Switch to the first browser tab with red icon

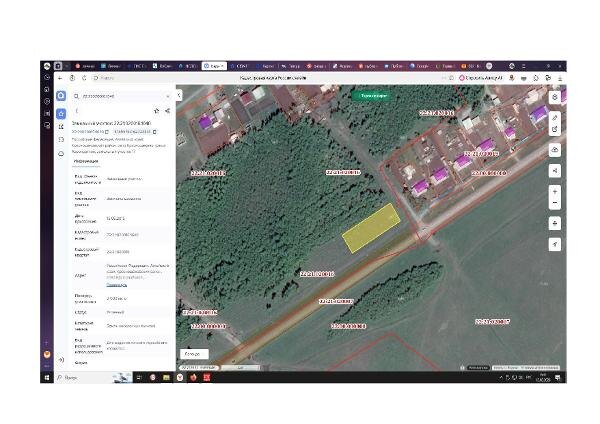pos(85,66)
